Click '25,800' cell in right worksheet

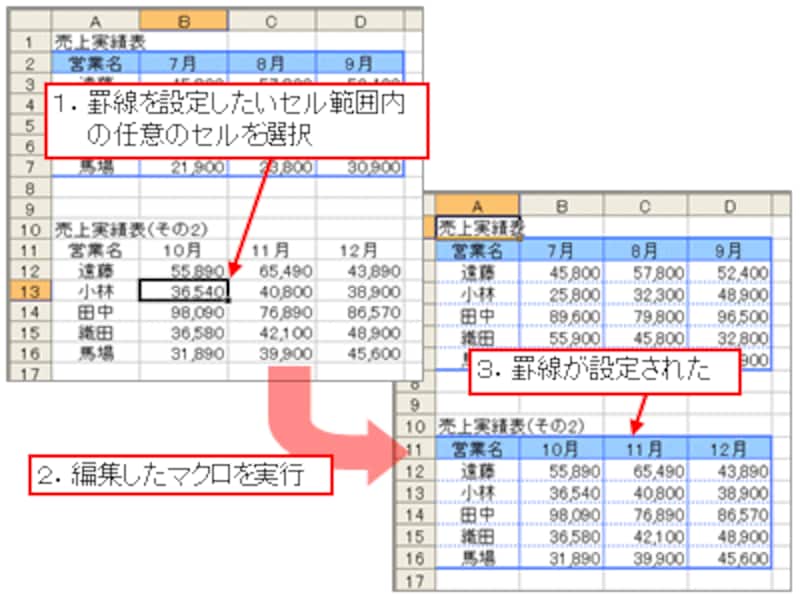(561, 295)
